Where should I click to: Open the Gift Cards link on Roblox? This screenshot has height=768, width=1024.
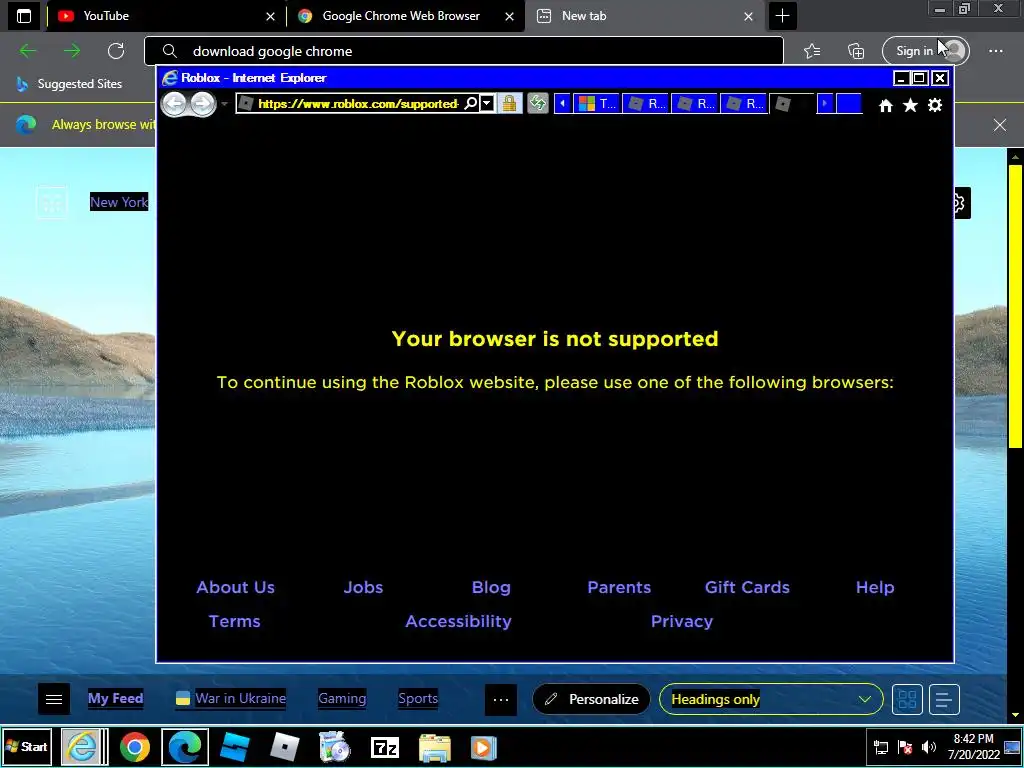(x=747, y=587)
